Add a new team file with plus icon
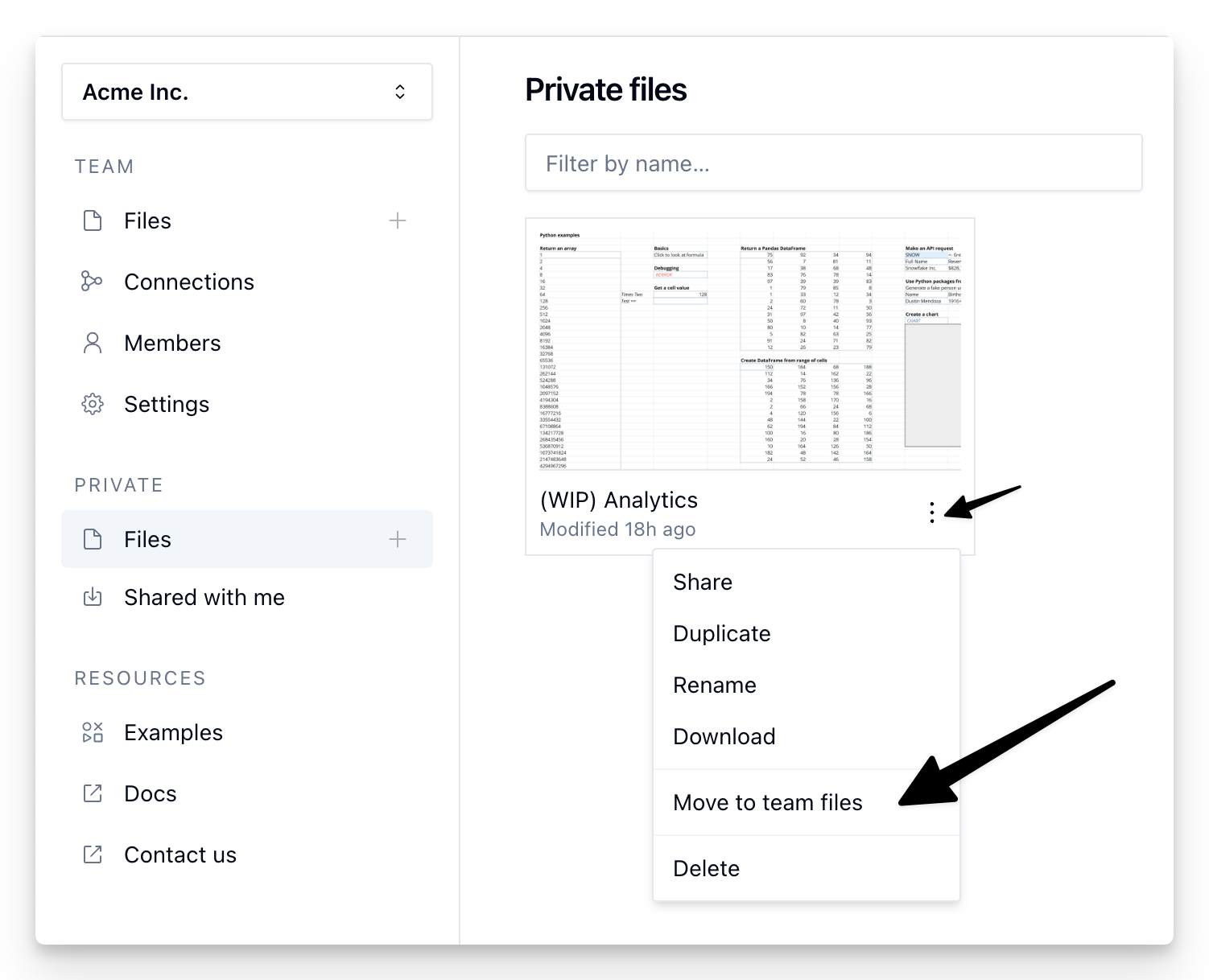Screen dimensions: 1209x980 click(398, 220)
